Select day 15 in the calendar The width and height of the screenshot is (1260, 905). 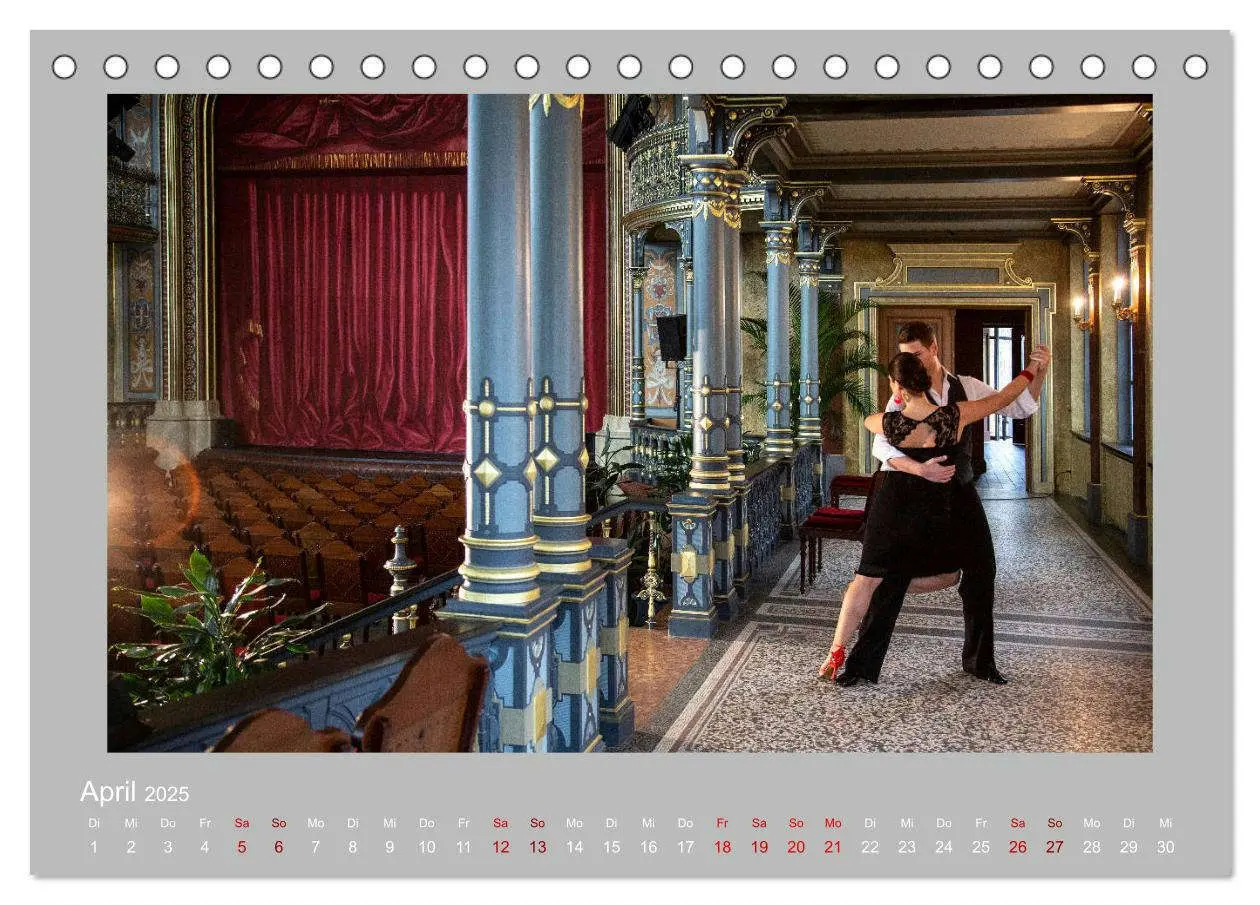[612, 847]
